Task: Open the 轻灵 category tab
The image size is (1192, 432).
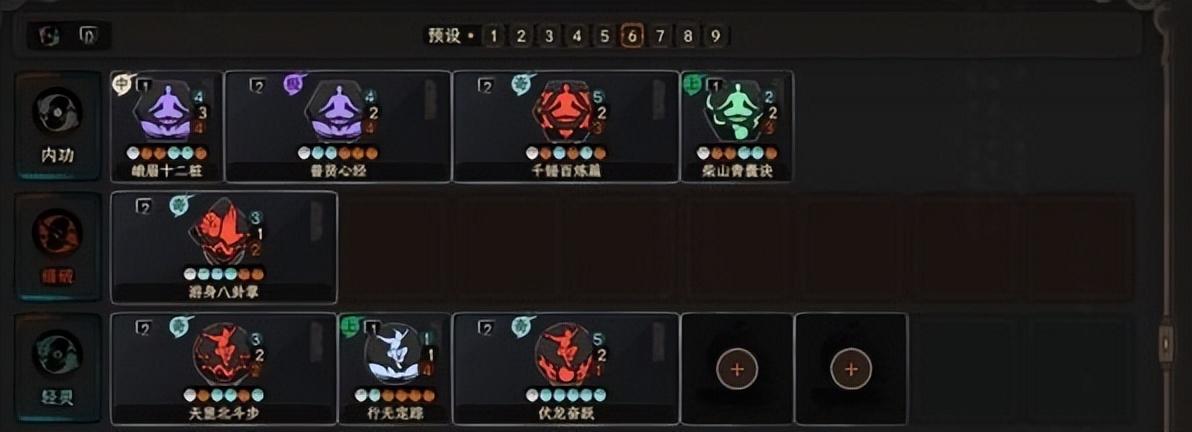Action: (58, 368)
